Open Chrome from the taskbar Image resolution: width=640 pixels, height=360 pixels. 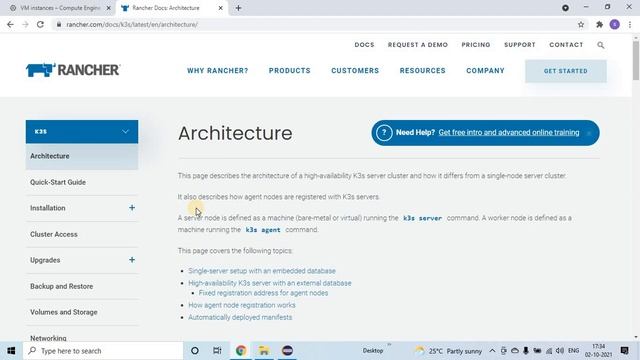(x=241, y=351)
